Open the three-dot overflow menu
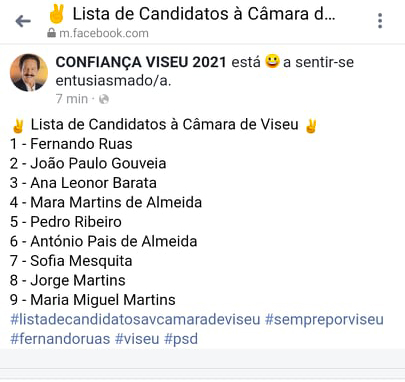Image resolution: width=405 pixels, height=382 pixels. coord(380,21)
